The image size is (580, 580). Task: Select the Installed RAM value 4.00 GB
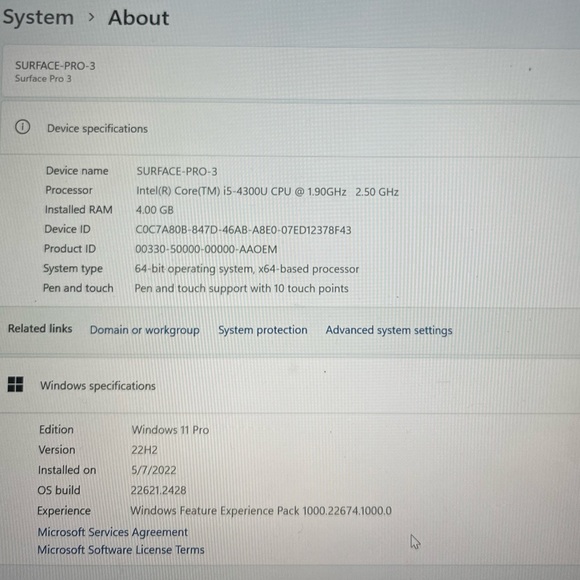pos(155,210)
